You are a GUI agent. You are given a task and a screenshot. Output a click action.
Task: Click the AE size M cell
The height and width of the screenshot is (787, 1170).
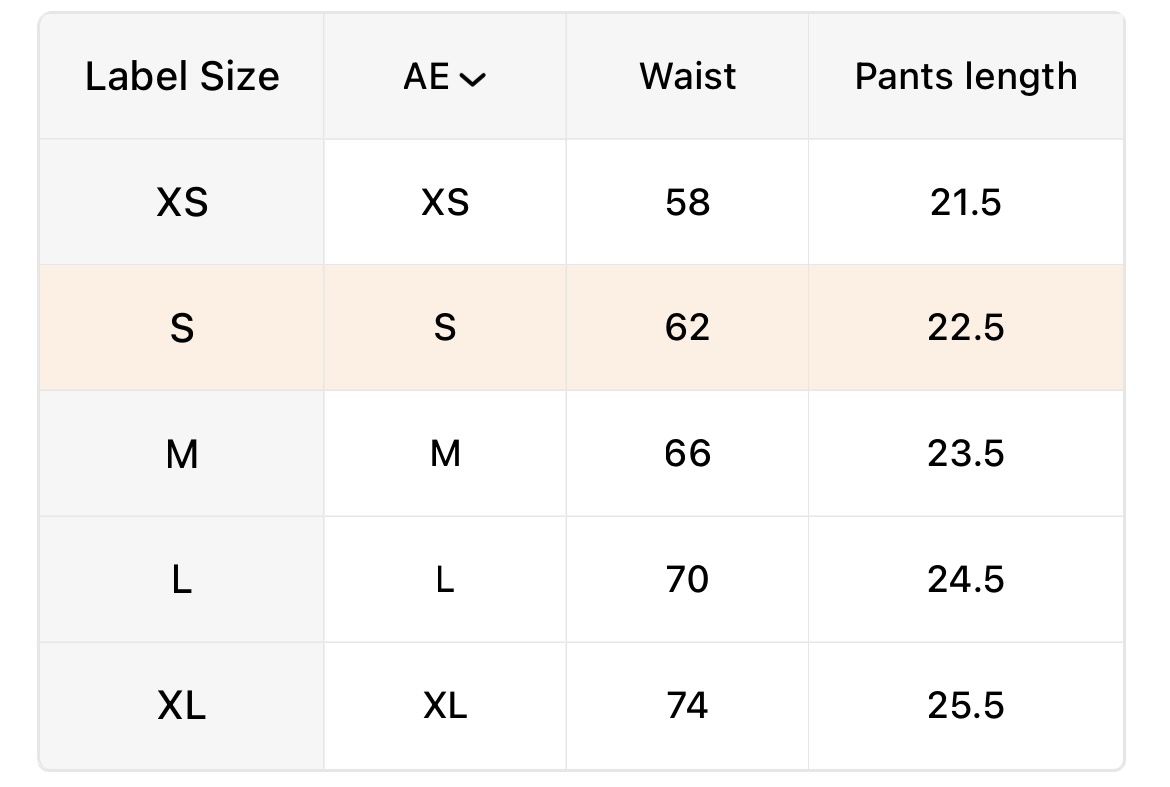click(445, 454)
